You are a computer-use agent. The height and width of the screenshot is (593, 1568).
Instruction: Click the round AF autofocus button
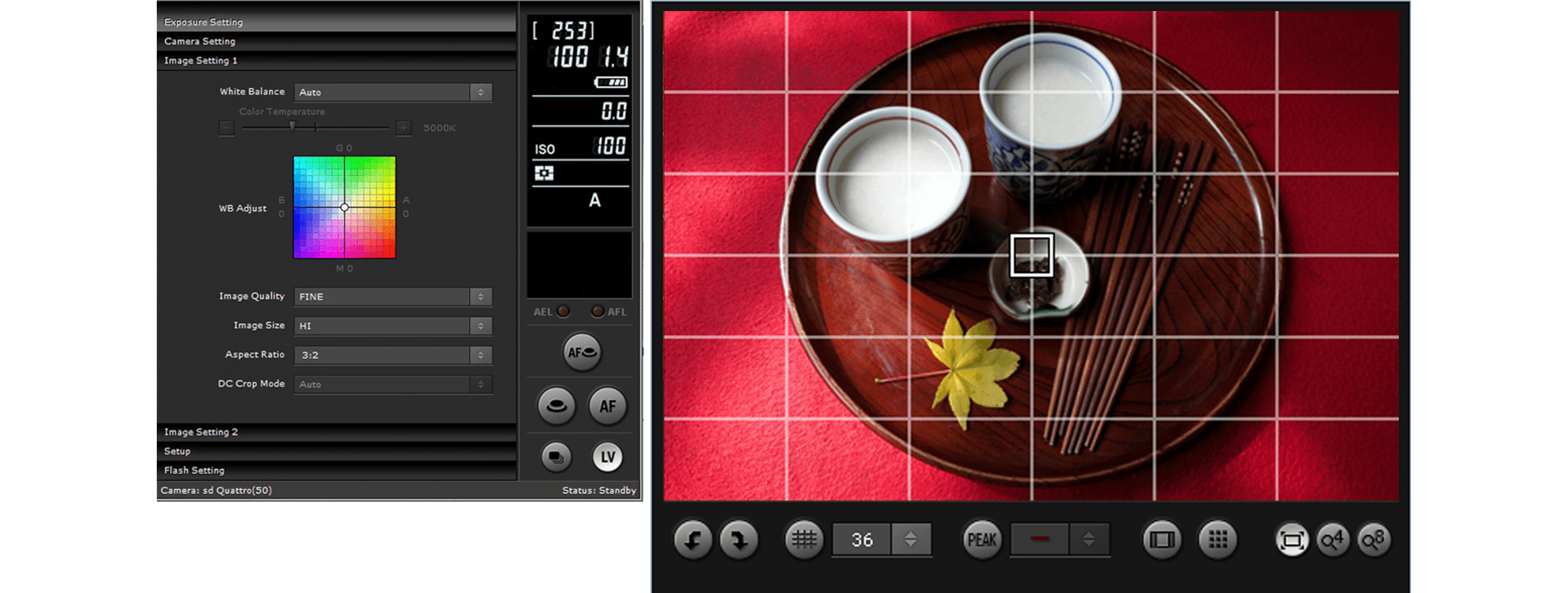[x=608, y=406]
